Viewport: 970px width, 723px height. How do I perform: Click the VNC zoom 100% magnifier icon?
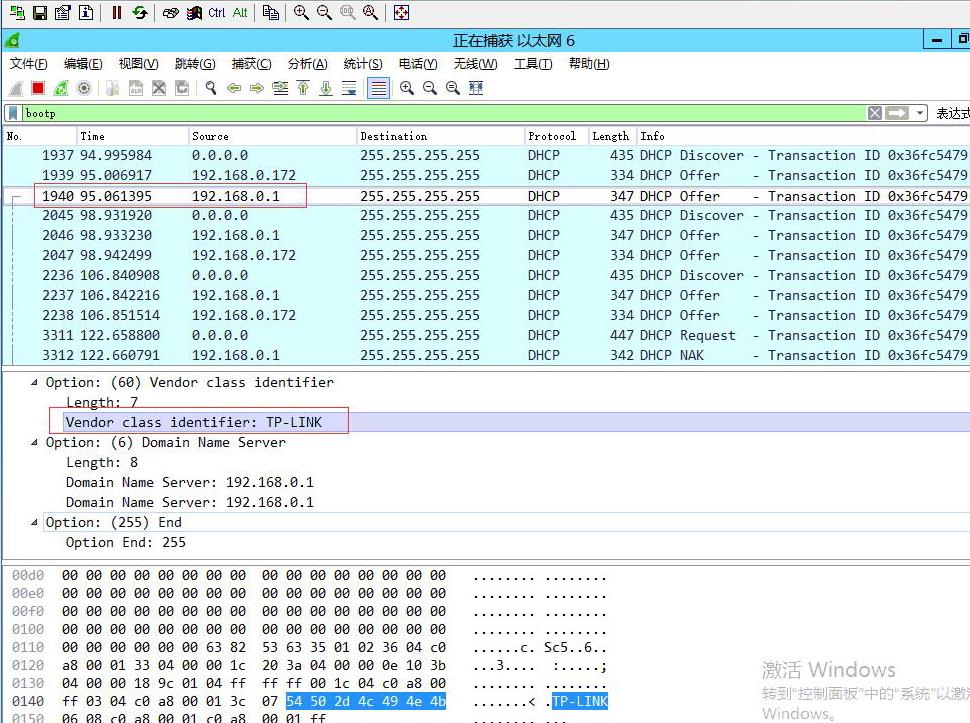tap(347, 12)
